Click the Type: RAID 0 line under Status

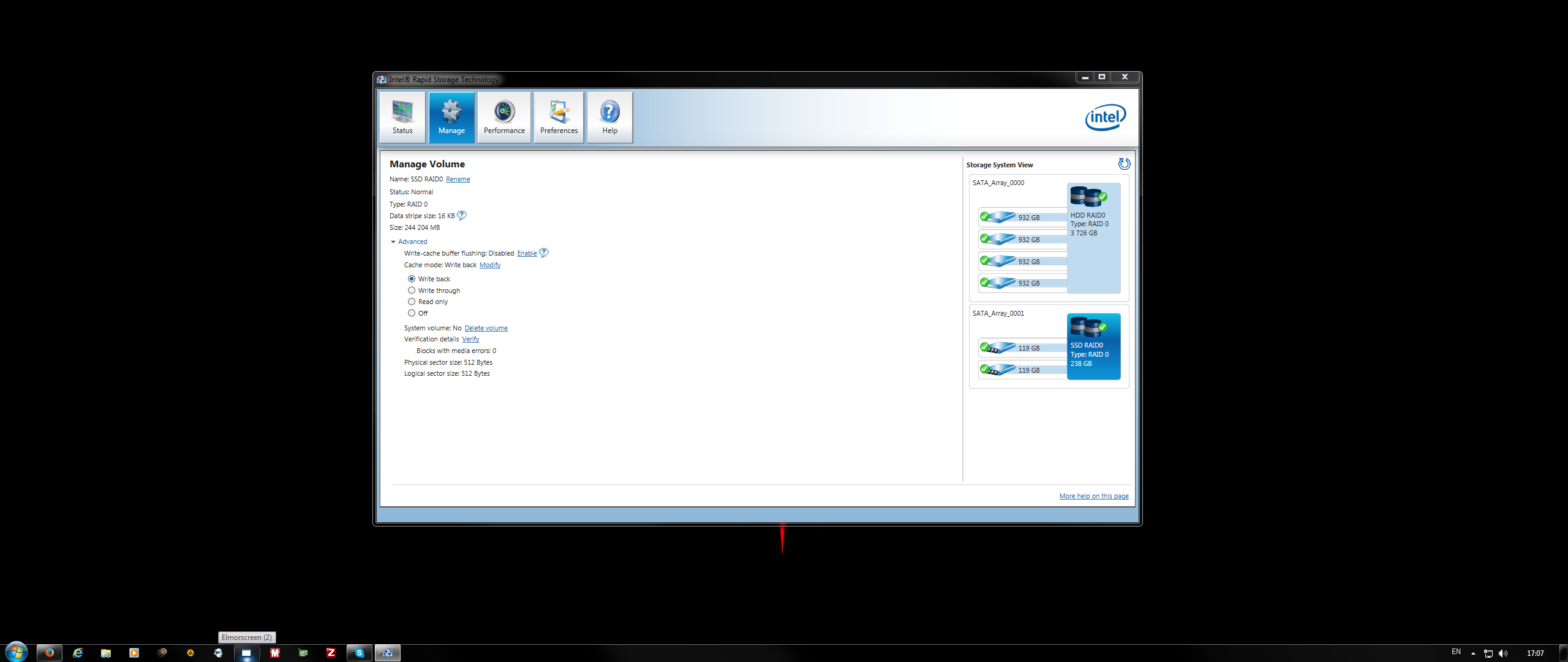click(x=409, y=204)
